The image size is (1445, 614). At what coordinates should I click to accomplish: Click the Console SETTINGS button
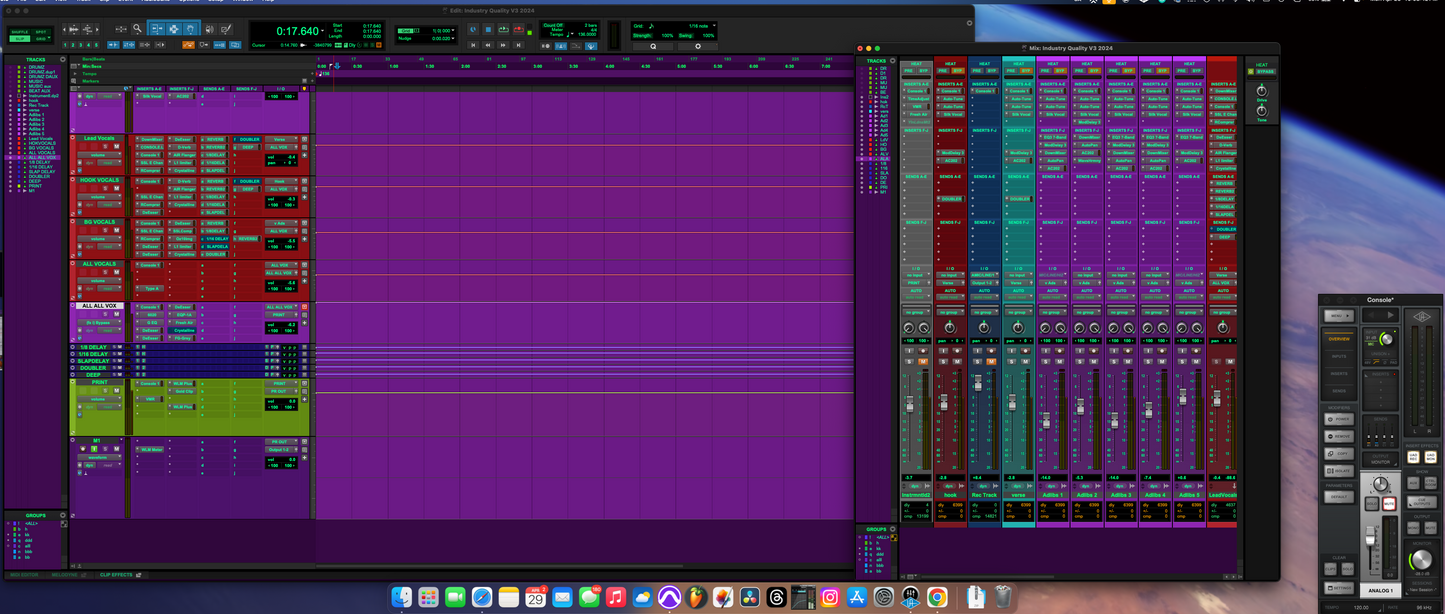(1339, 587)
